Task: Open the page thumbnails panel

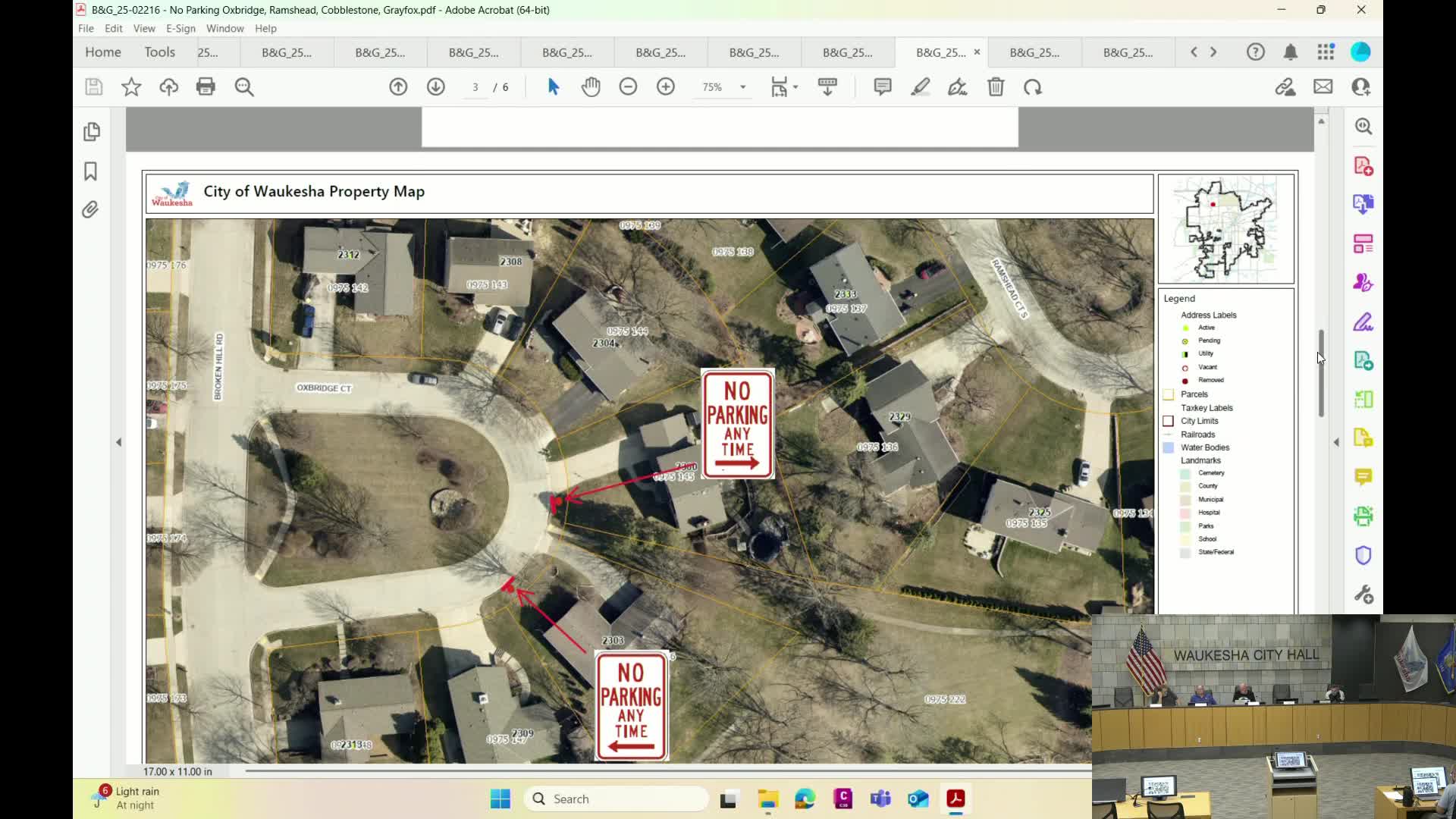Action: 91,132
